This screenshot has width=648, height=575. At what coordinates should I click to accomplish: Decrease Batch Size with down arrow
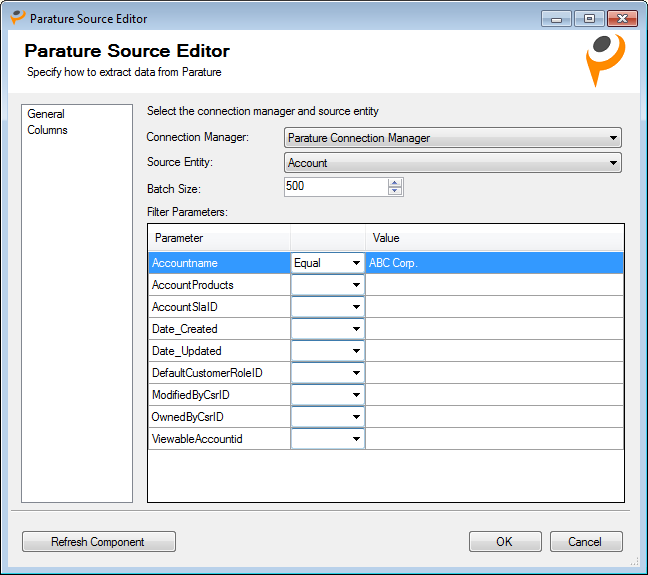(395, 191)
